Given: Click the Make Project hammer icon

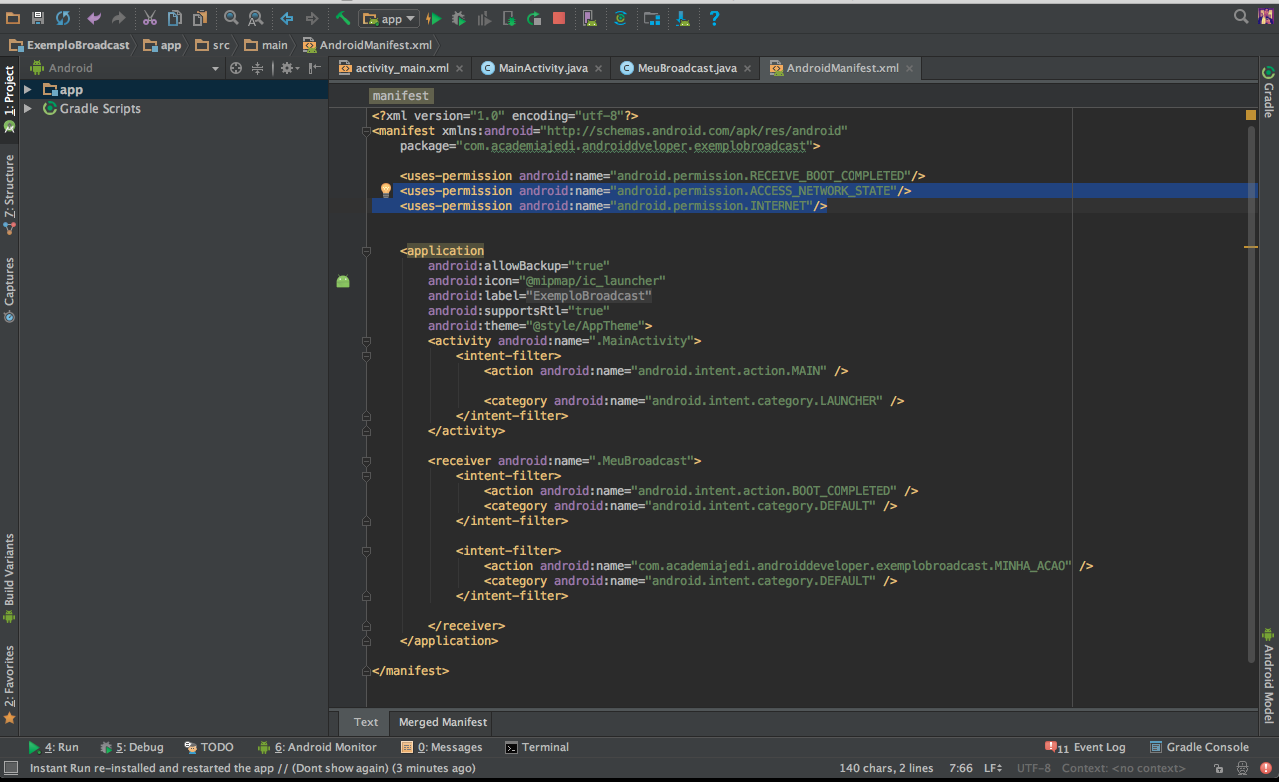Looking at the screenshot, I should click(343, 18).
